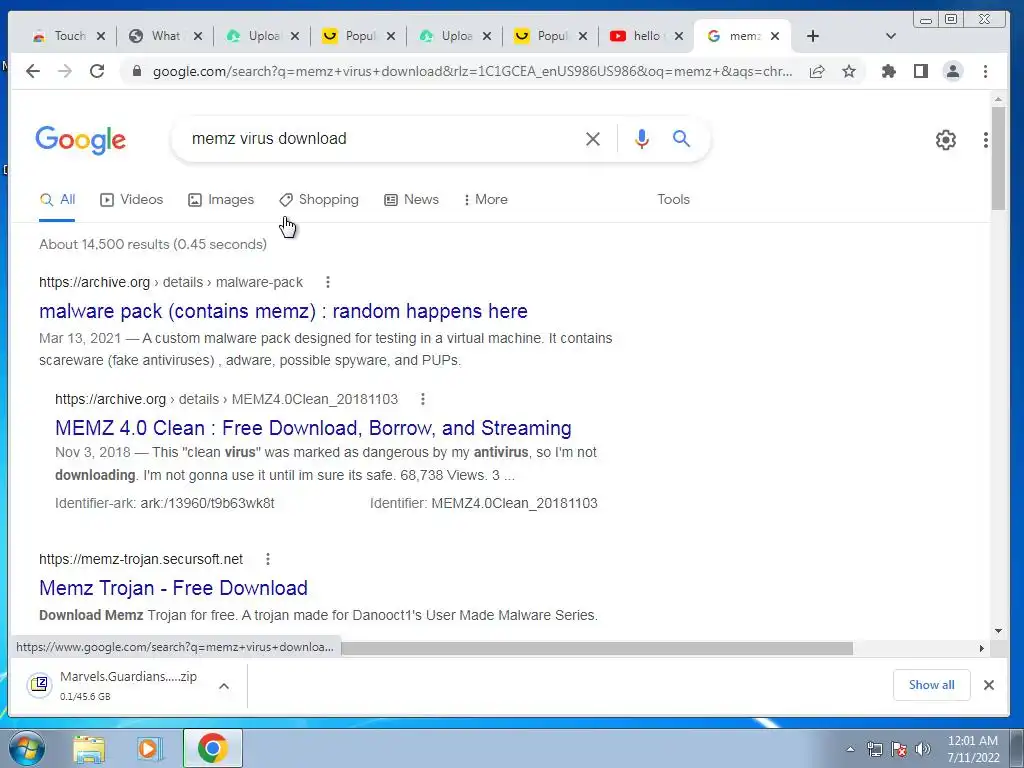Open Google apps dots menu
The width and height of the screenshot is (1024, 768).
985,140
